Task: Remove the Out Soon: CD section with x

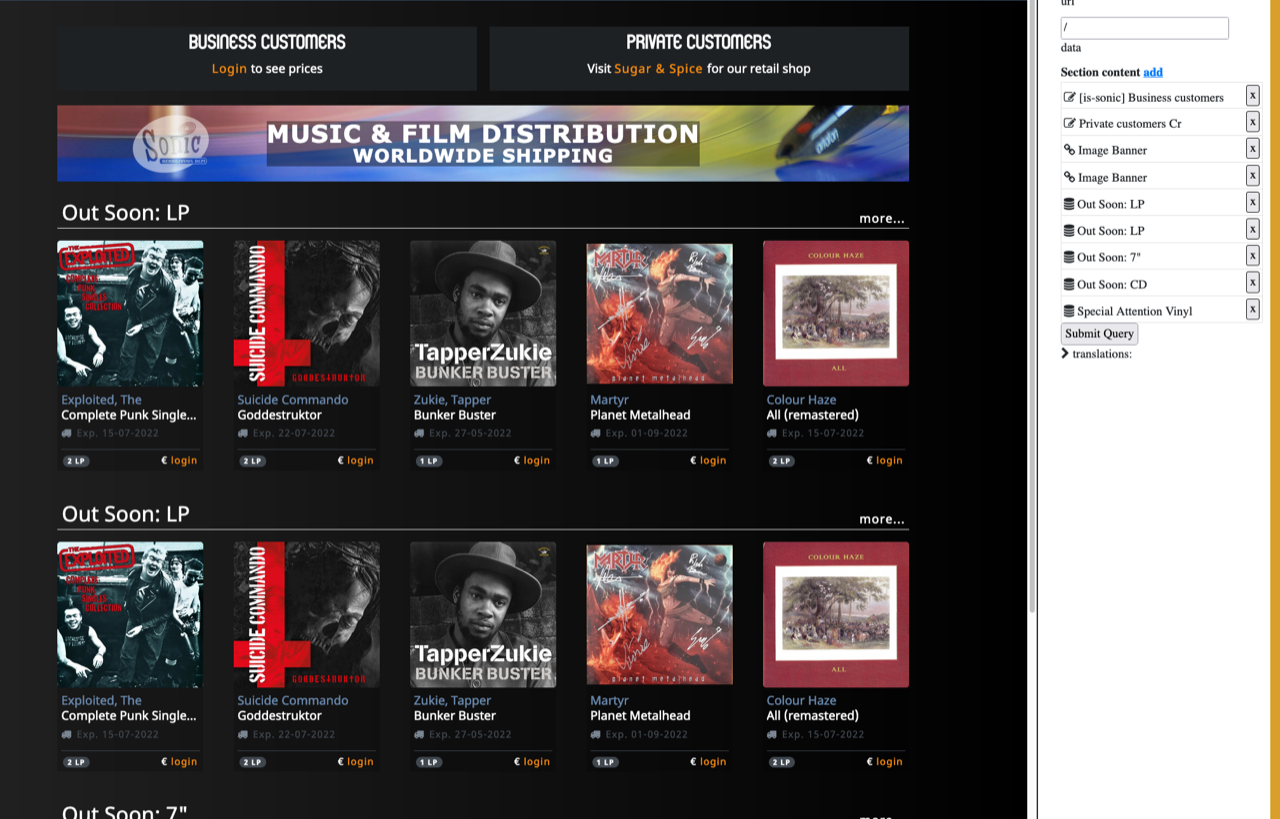Action: (1252, 283)
